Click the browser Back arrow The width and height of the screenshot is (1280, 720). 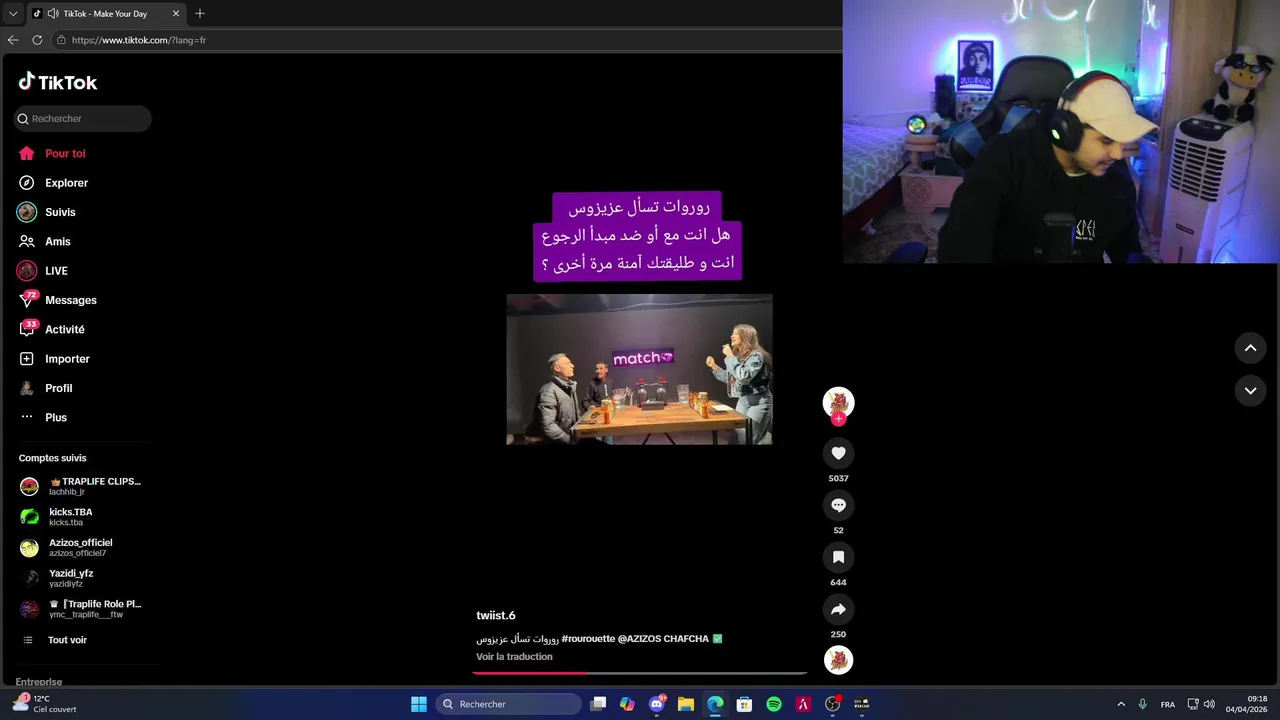coord(13,40)
